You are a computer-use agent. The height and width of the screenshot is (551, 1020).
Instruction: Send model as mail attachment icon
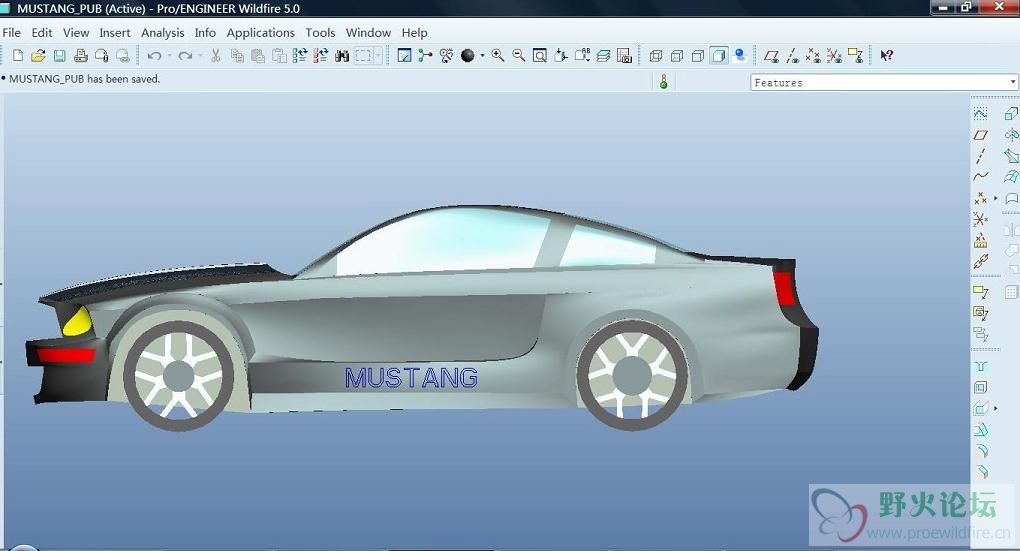tap(101, 56)
